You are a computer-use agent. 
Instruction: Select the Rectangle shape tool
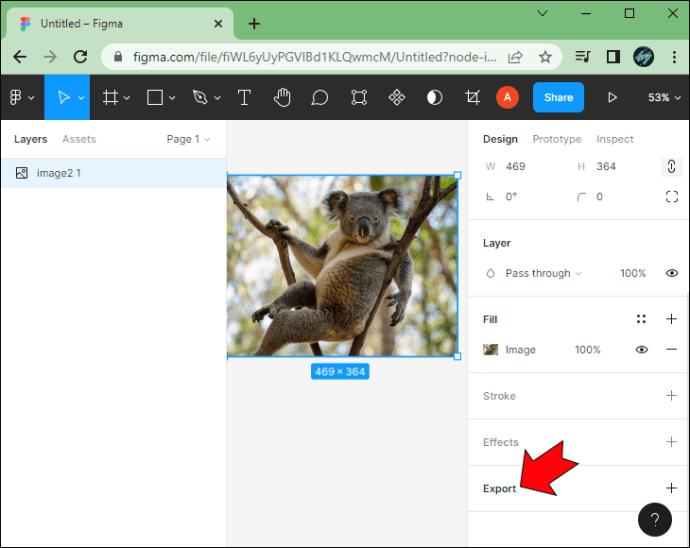(x=155, y=97)
